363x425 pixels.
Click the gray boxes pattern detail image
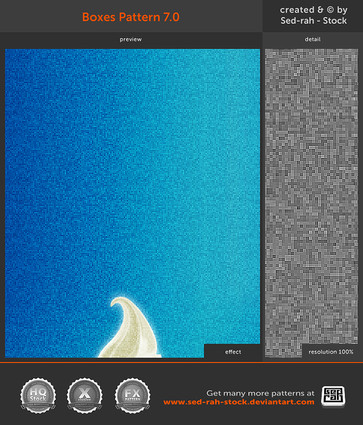[311, 197]
